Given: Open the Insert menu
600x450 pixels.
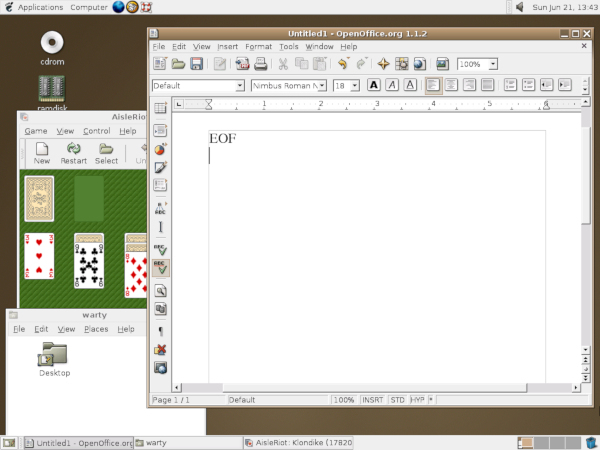Looking at the screenshot, I should (x=227, y=47).
